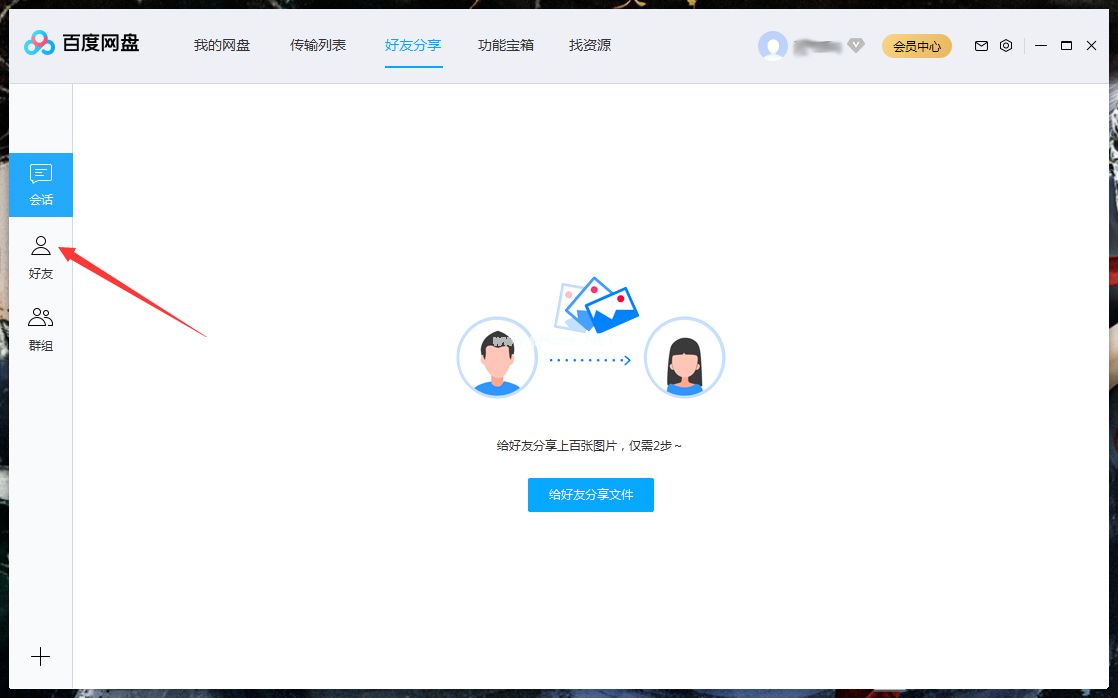Open 会员中心 membership center
This screenshot has width=1118, height=698.
916,46
